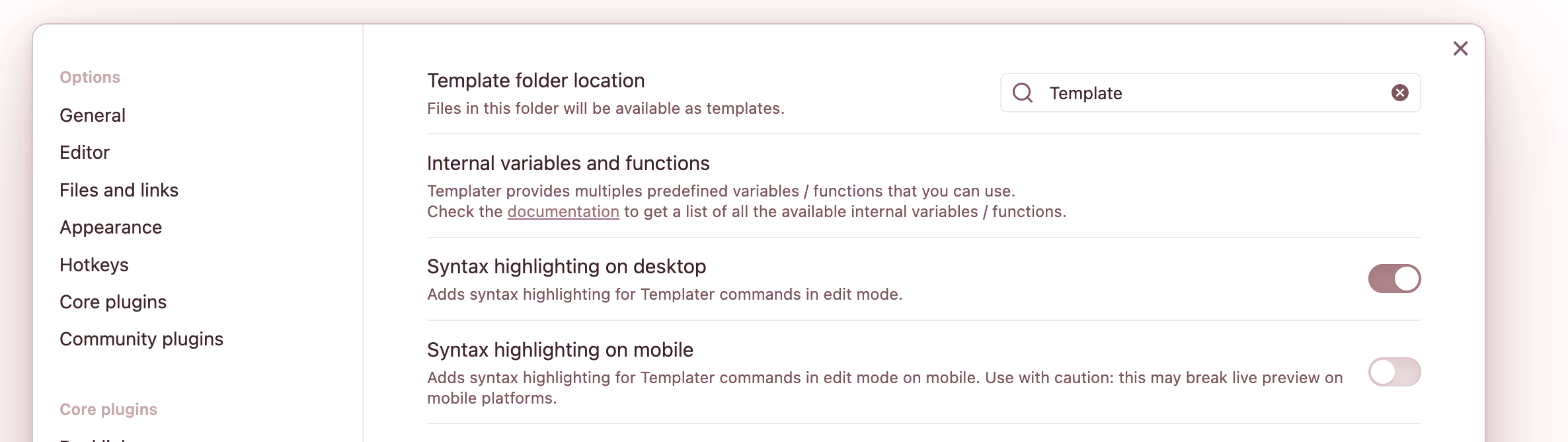
Task: Select the Appearance settings tab
Action: pos(111,228)
